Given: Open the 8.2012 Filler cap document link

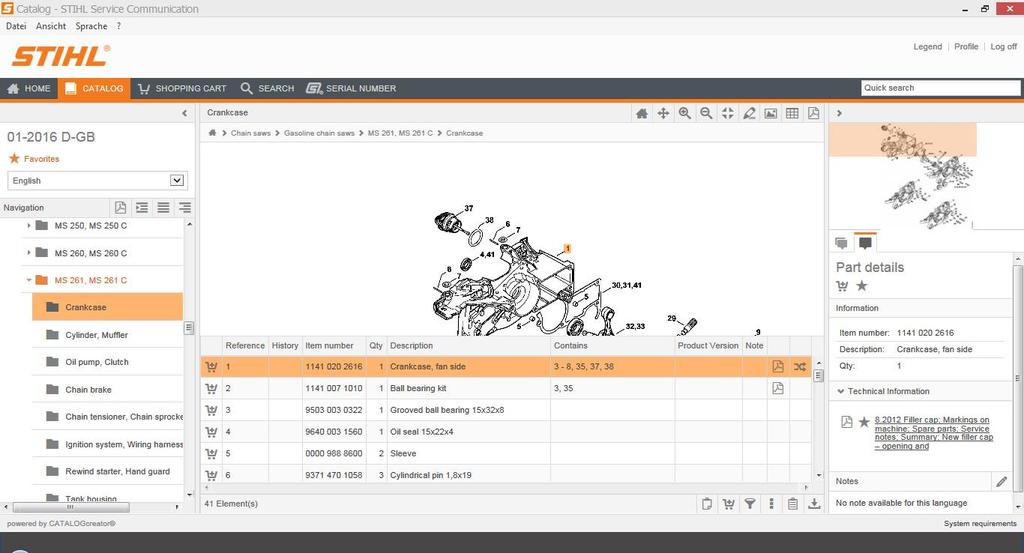Looking at the screenshot, I should pyautogui.click(x=934, y=433).
